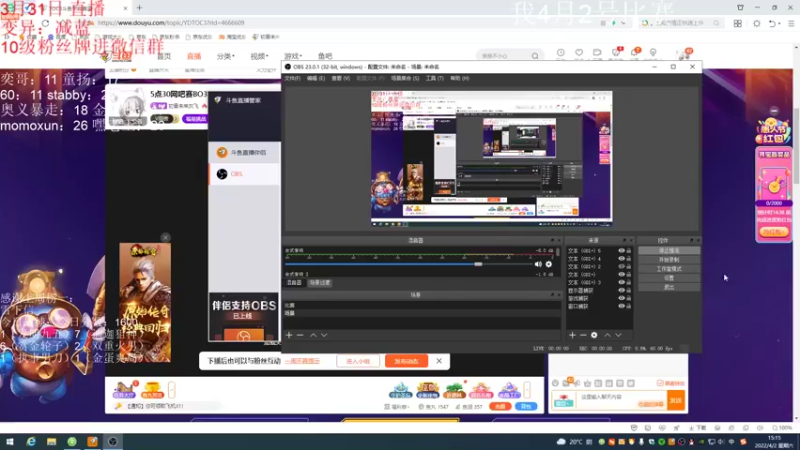Image resolution: width=800 pixels, height=450 pixels.
Task: Move selected source up in list
Action: click(607, 335)
